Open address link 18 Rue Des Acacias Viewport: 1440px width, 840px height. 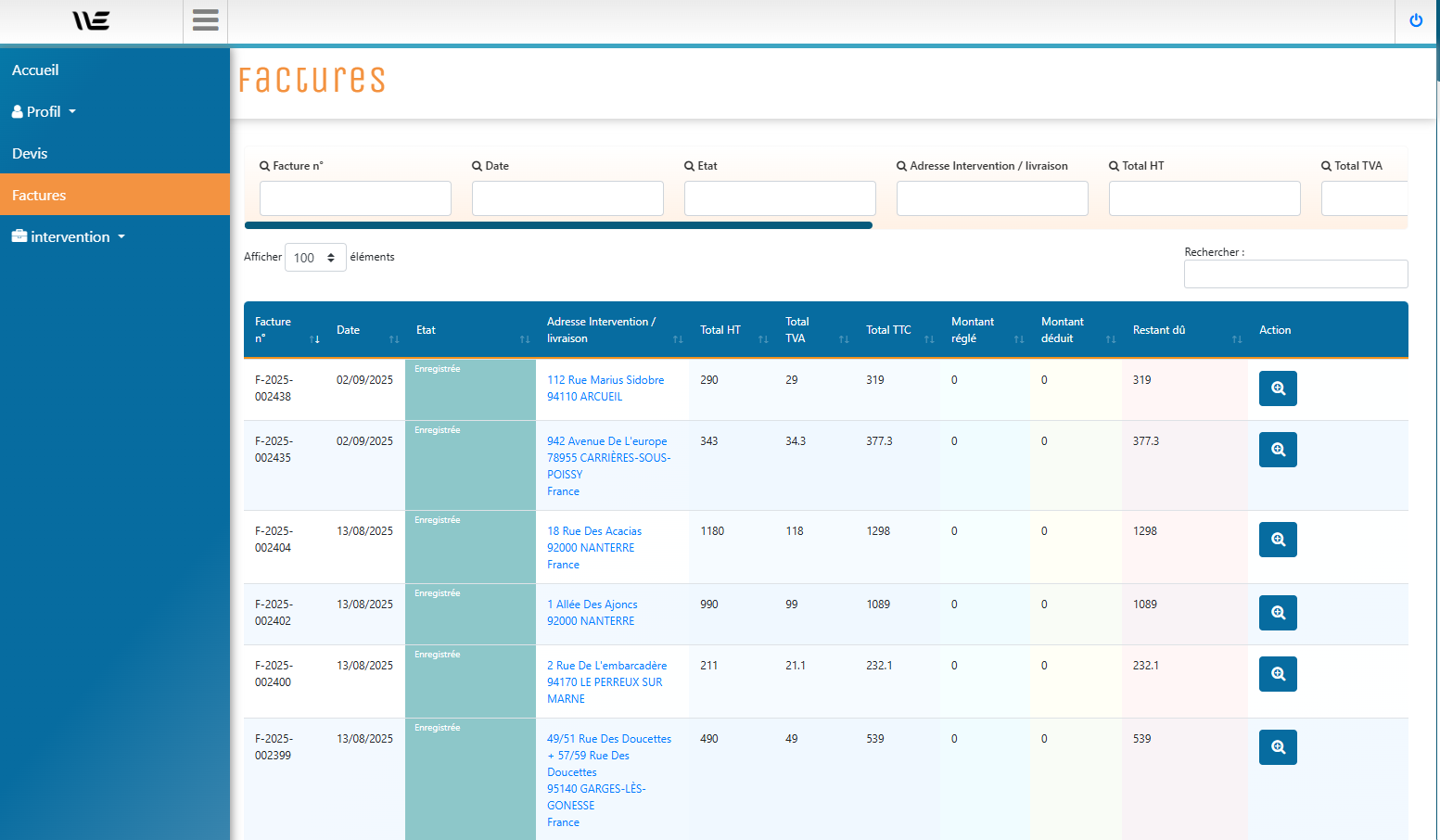coord(593,531)
